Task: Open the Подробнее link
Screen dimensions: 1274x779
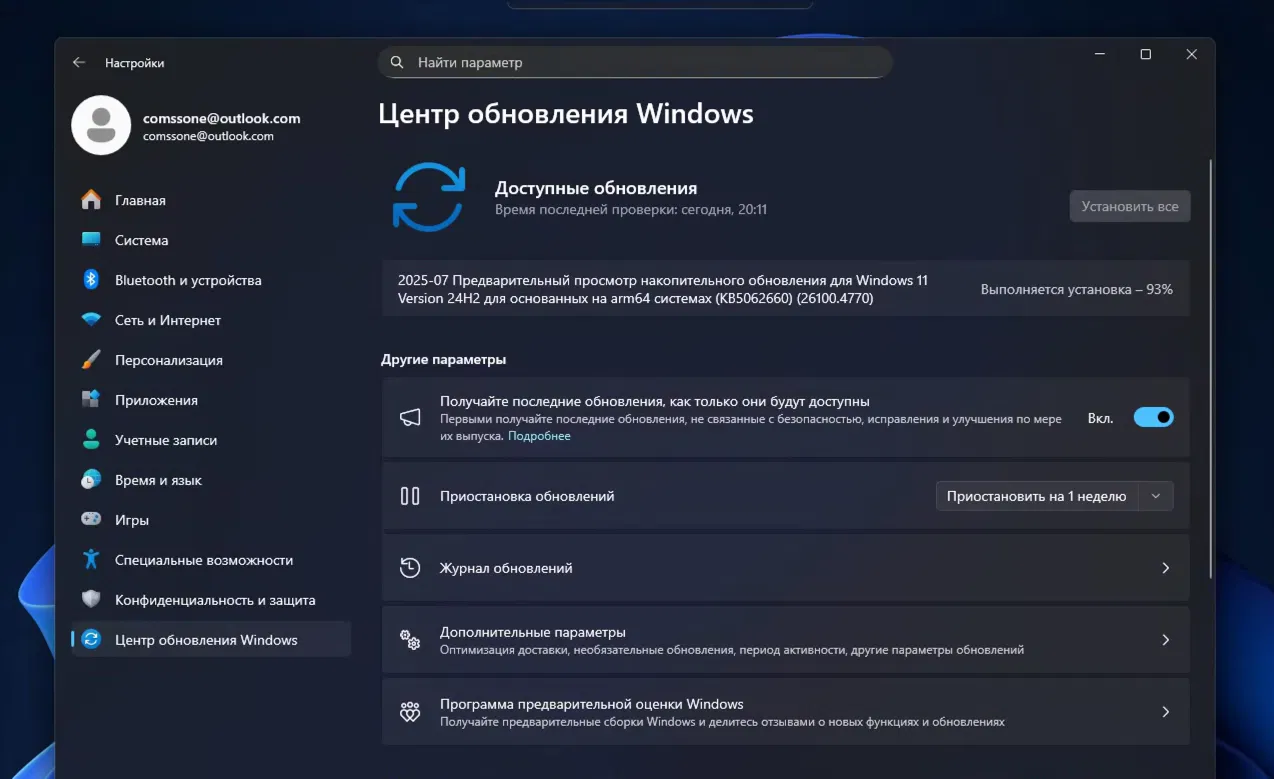Action: (x=539, y=436)
